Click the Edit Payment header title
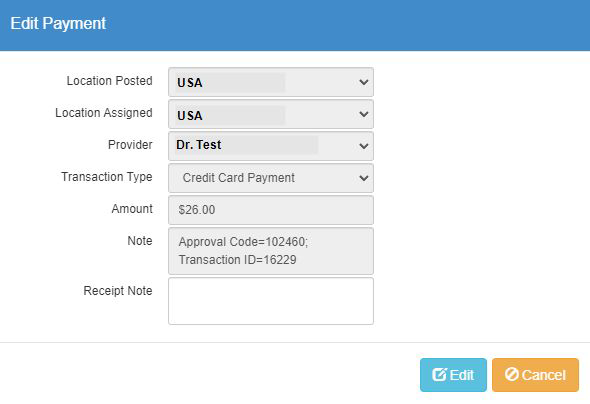This screenshot has height=404, width=590. click(58, 23)
